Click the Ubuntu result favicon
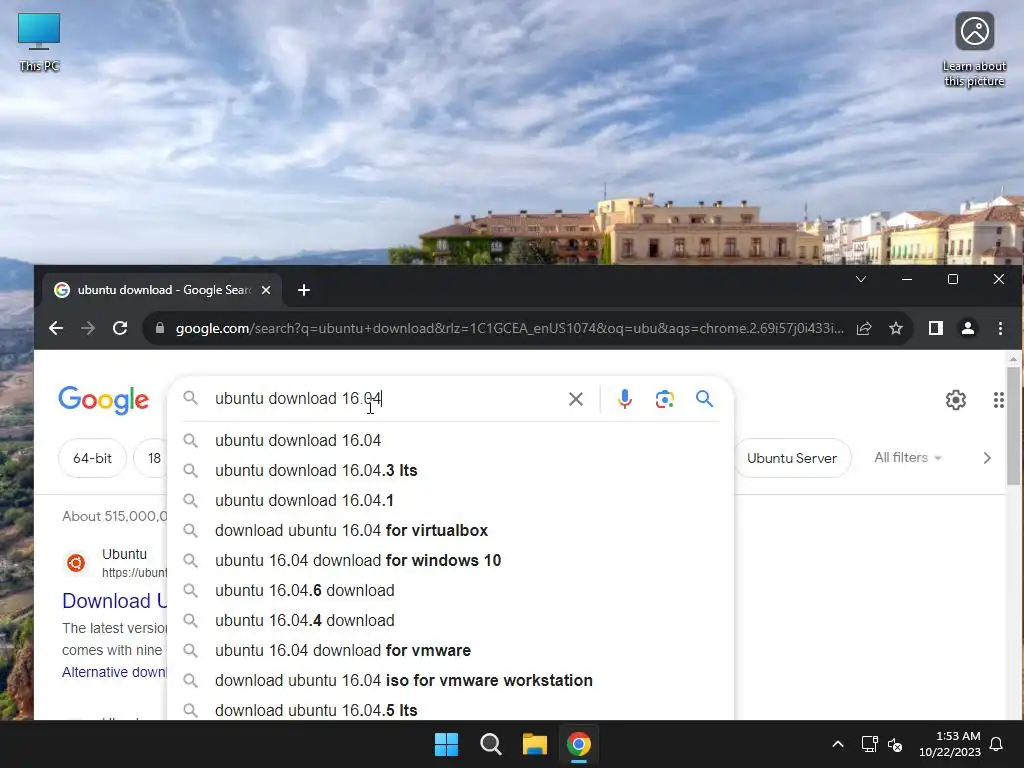Viewport: 1024px width, 768px height. tap(76, 562)
